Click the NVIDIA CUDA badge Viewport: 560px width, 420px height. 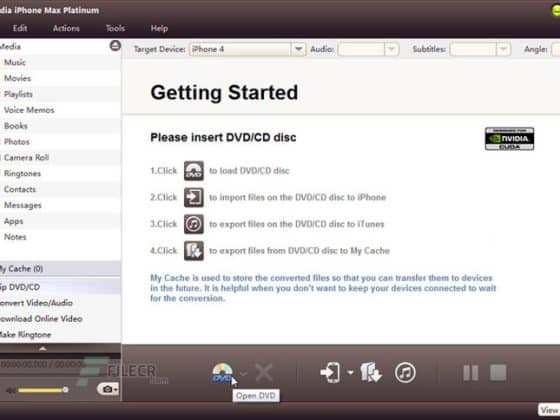(509, 139)
